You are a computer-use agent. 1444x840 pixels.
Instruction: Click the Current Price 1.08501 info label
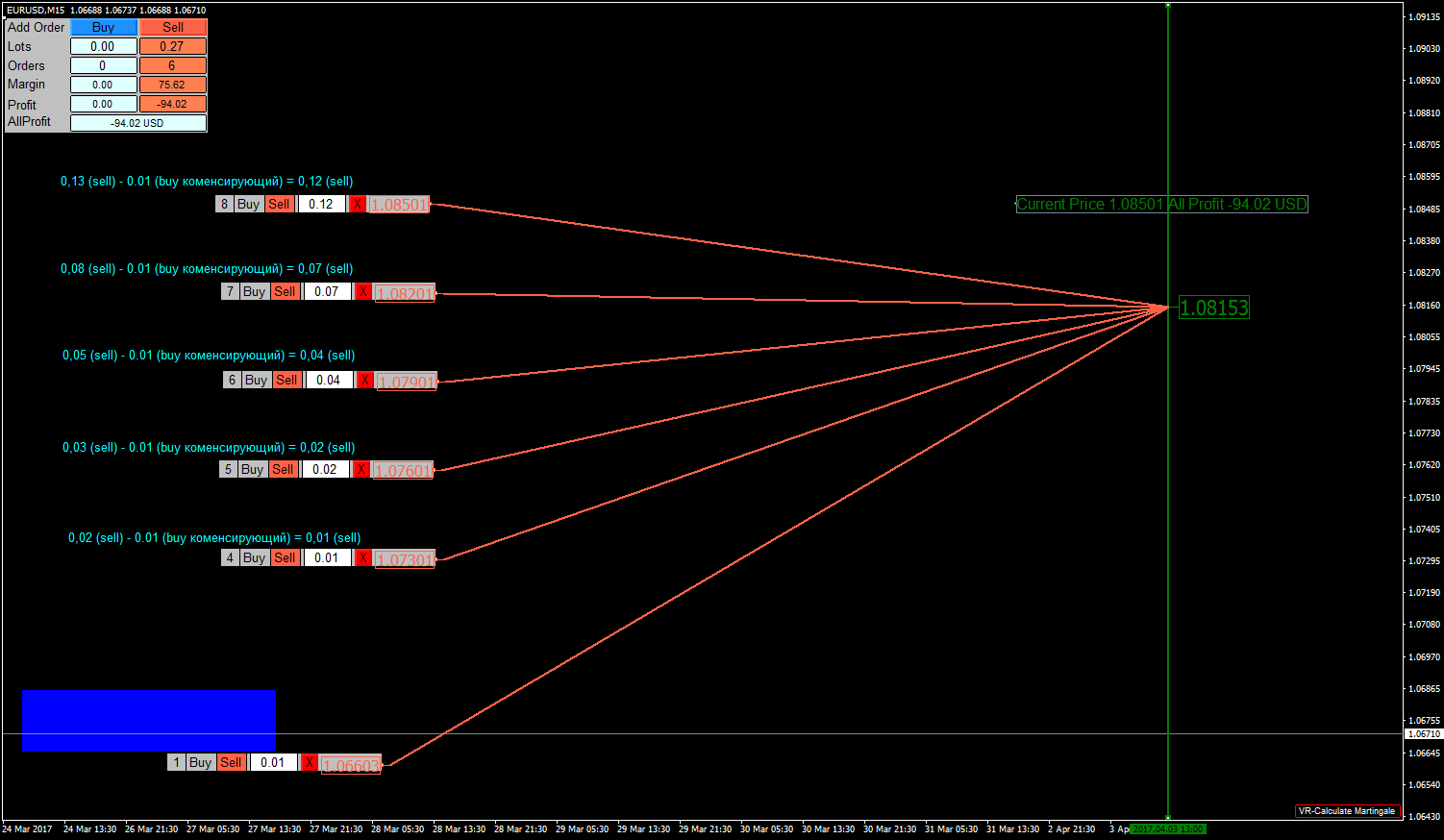pos(1162,204)
